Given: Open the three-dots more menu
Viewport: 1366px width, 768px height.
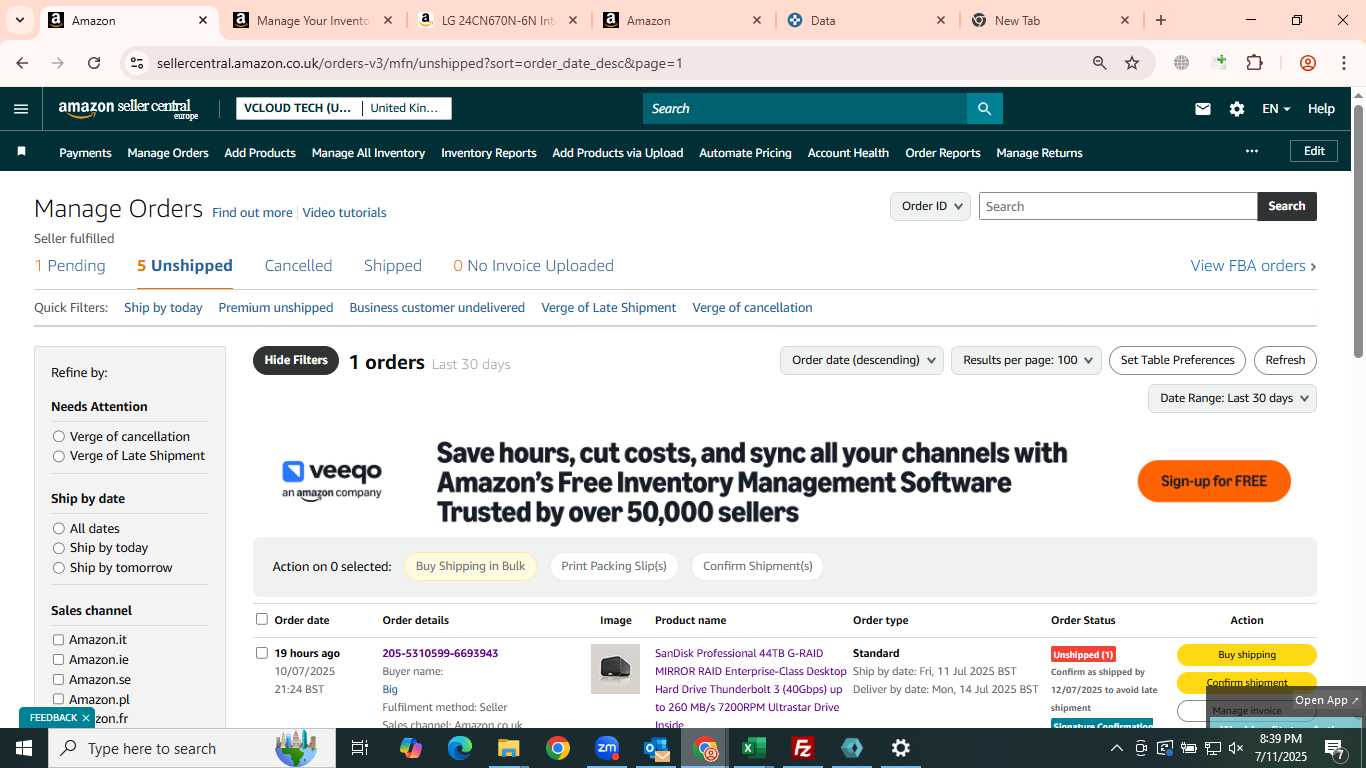Looking at the screenshot, I should point(1251,151).
